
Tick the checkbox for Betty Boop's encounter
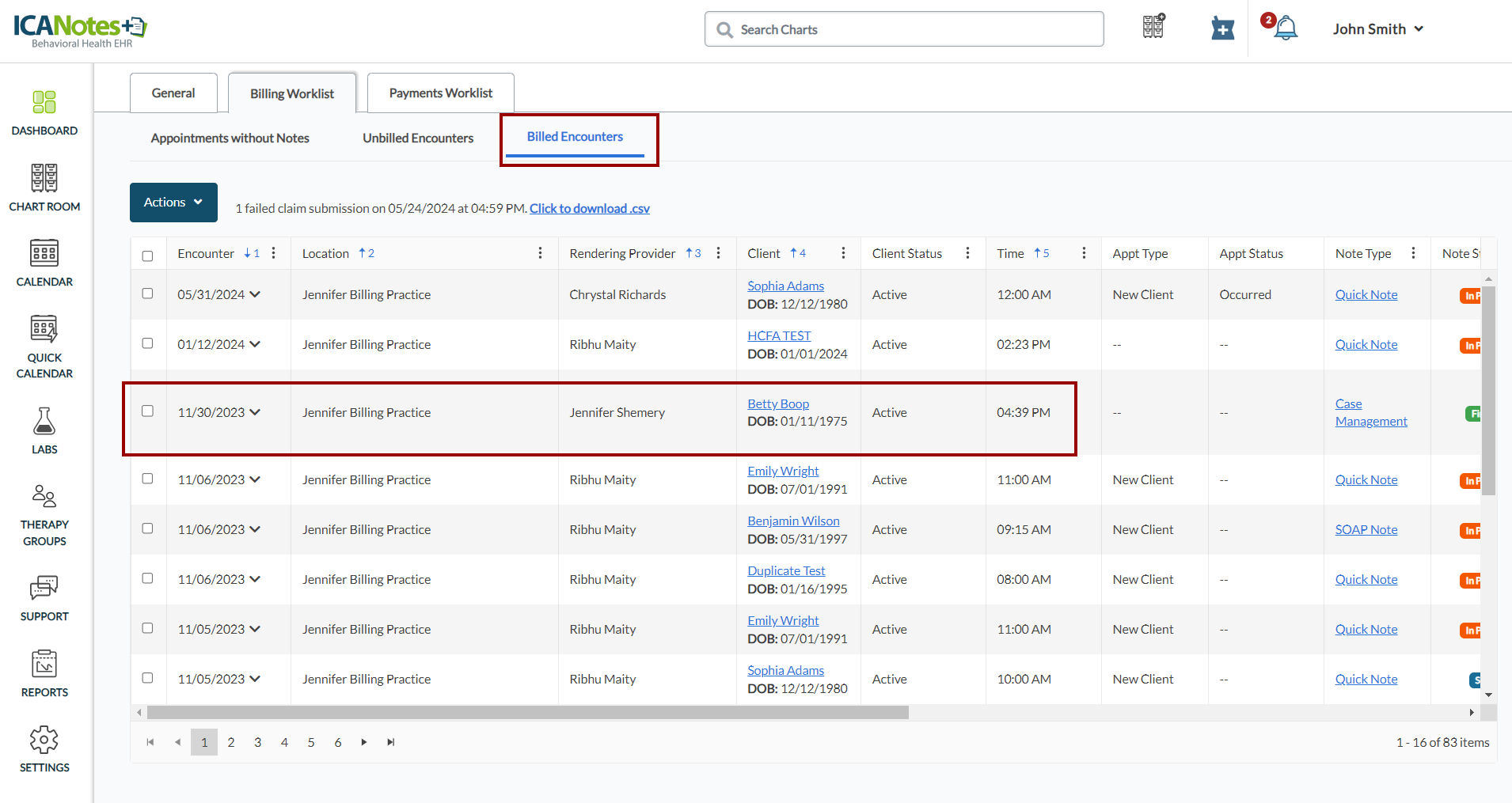point(147,411)
